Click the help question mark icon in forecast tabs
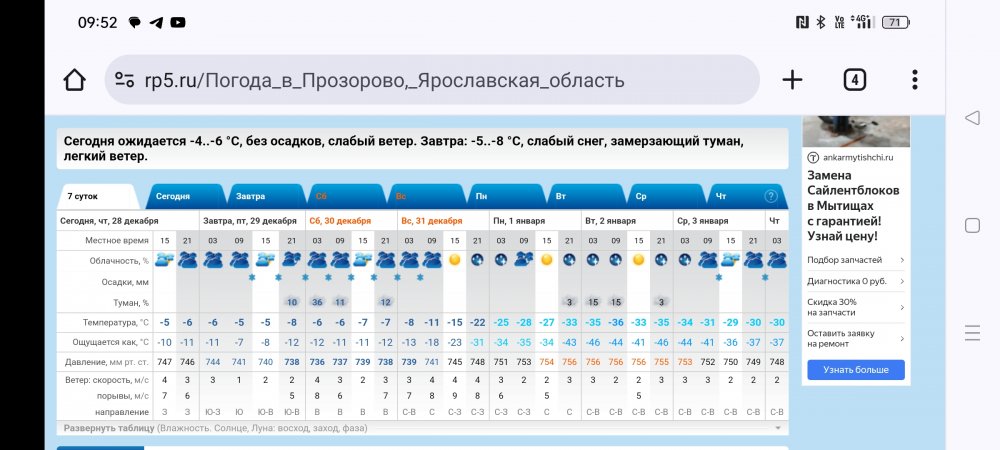This screenshot has width=1000, height=450. click(771, 196)
